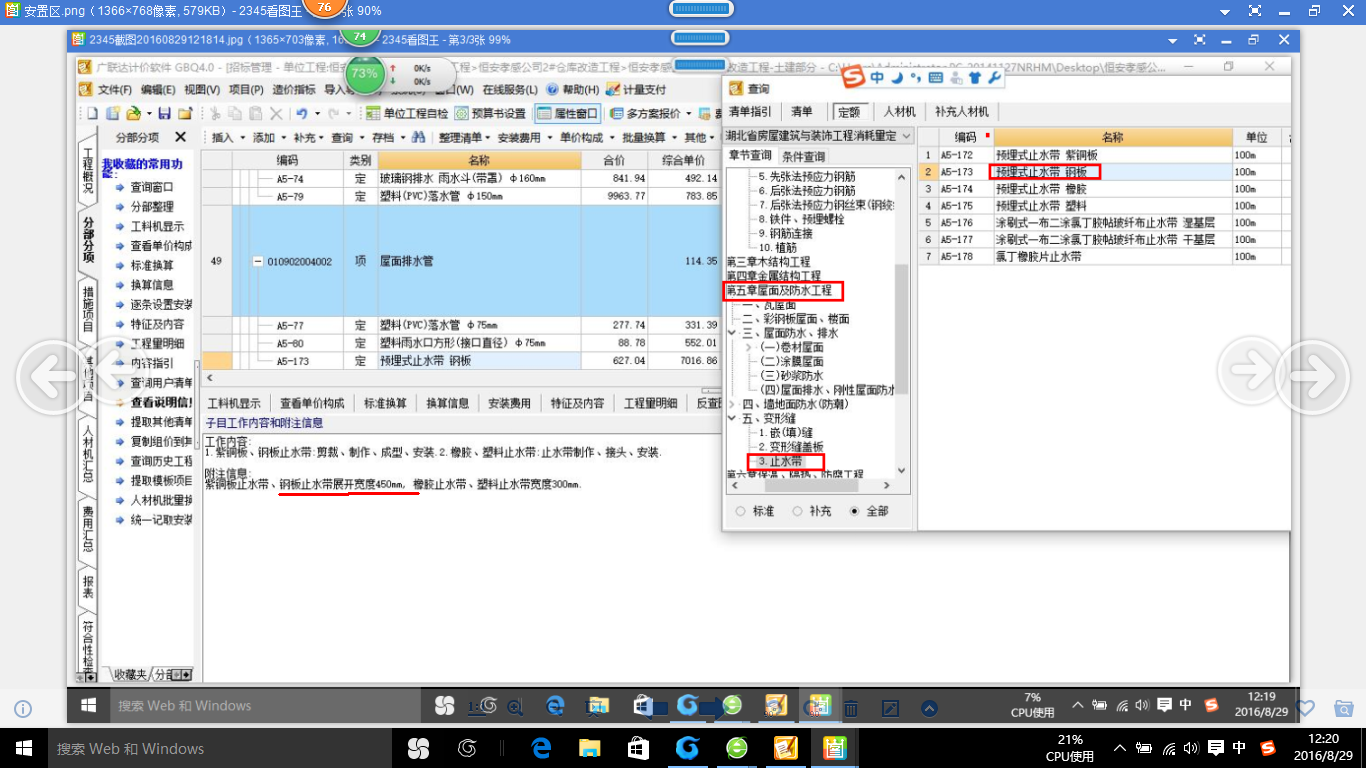Collapse the 三、屋面防水、排水 tree node
Screen dimensions: 1366x768
coord(733,333)
